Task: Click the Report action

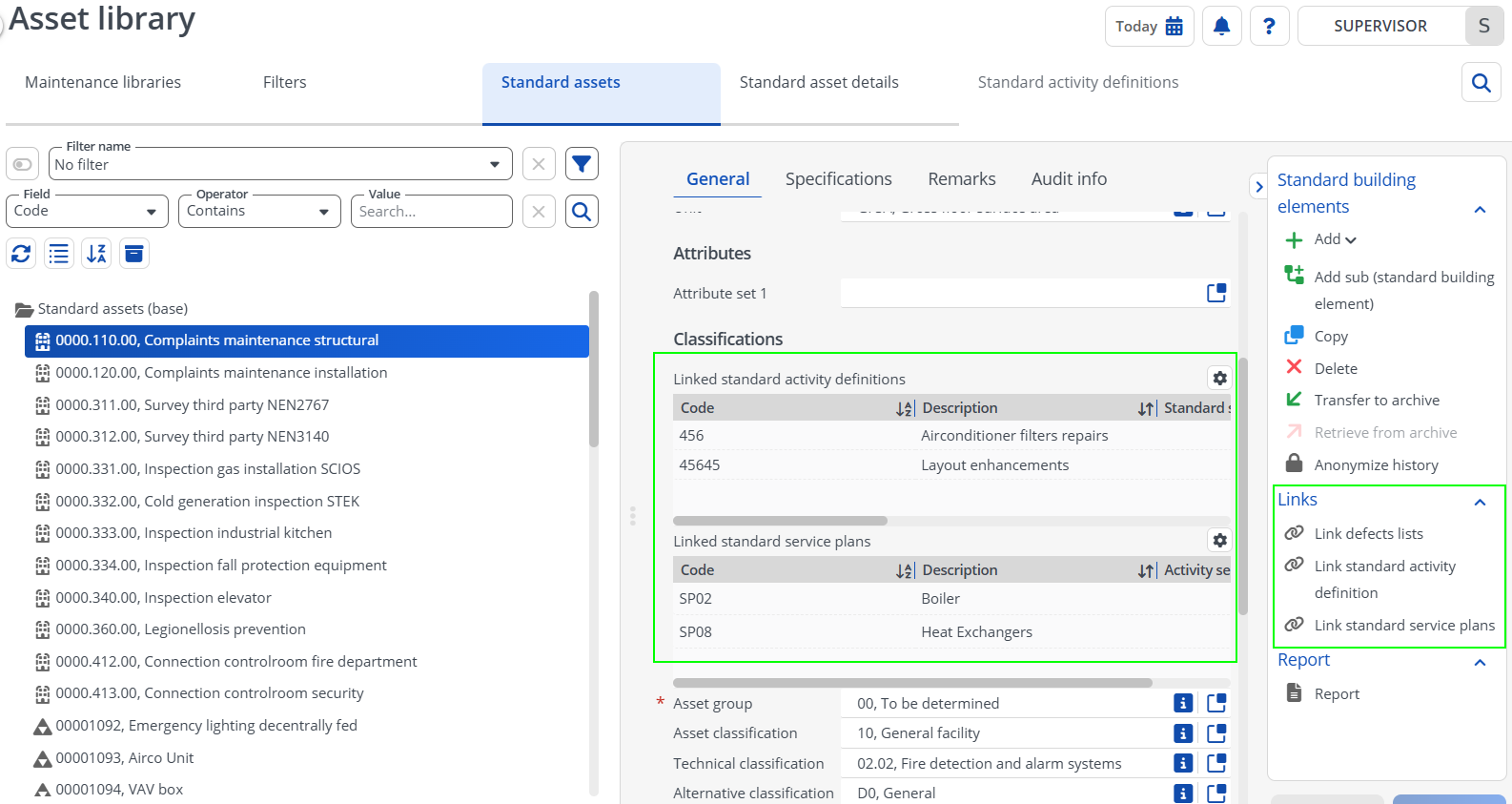Action: click(x=1322, y=693)
